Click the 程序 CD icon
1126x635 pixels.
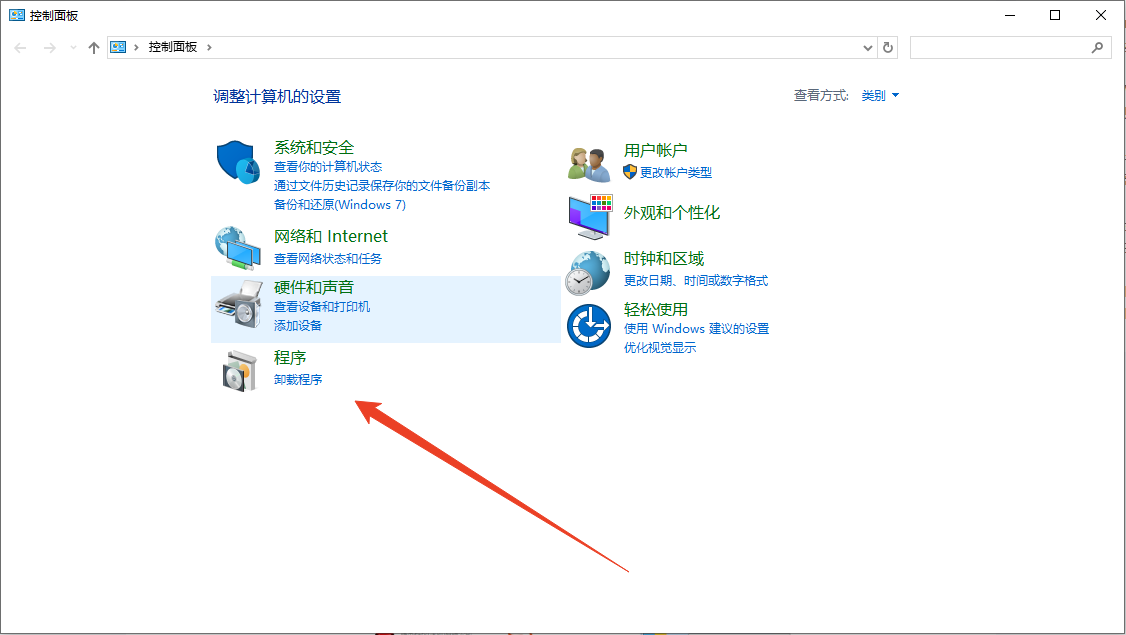coord(237,369)
